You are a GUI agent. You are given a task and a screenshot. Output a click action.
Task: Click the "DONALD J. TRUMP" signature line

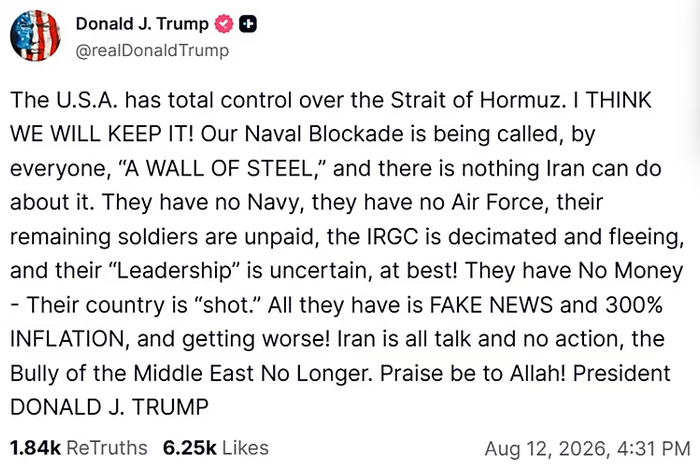[x=109, y=407]
